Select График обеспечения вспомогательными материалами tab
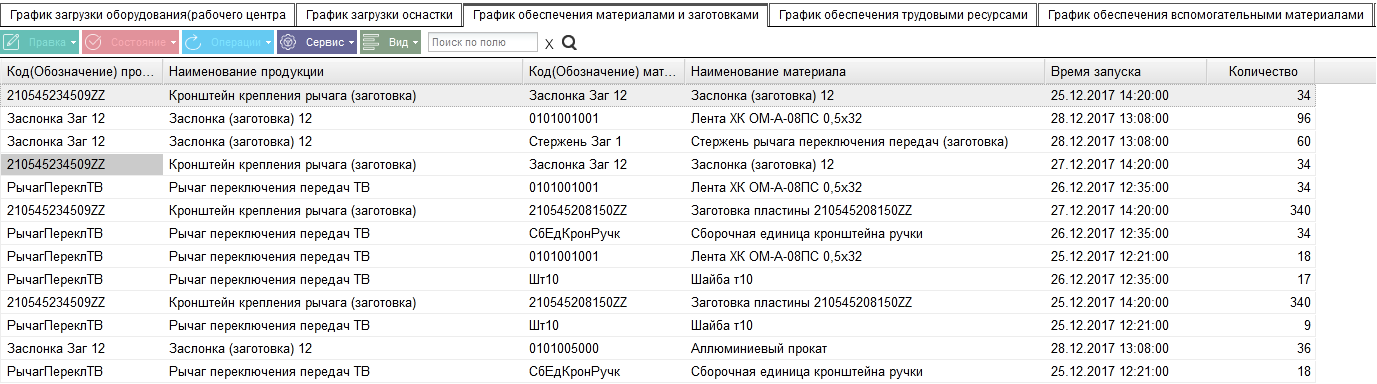1377x384 pixels. pyautogui.click(x=1205, y=15)
